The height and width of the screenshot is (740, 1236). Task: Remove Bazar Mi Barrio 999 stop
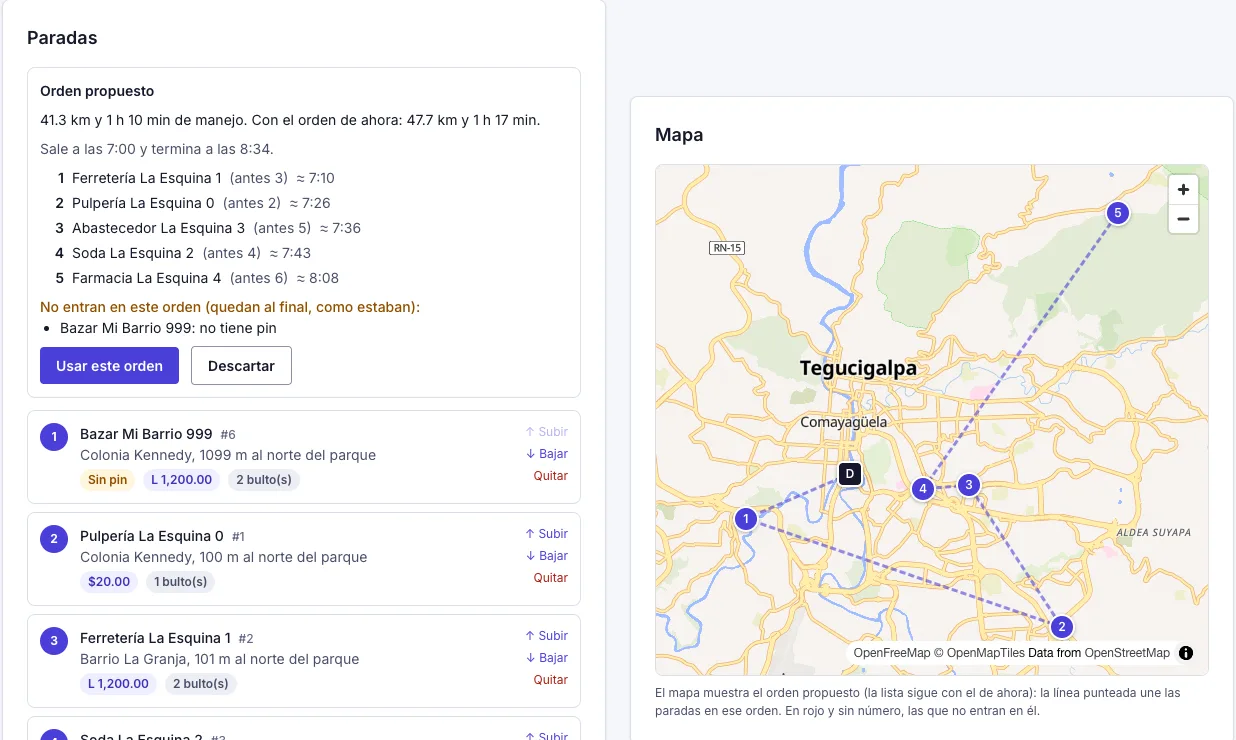(551, 476)
